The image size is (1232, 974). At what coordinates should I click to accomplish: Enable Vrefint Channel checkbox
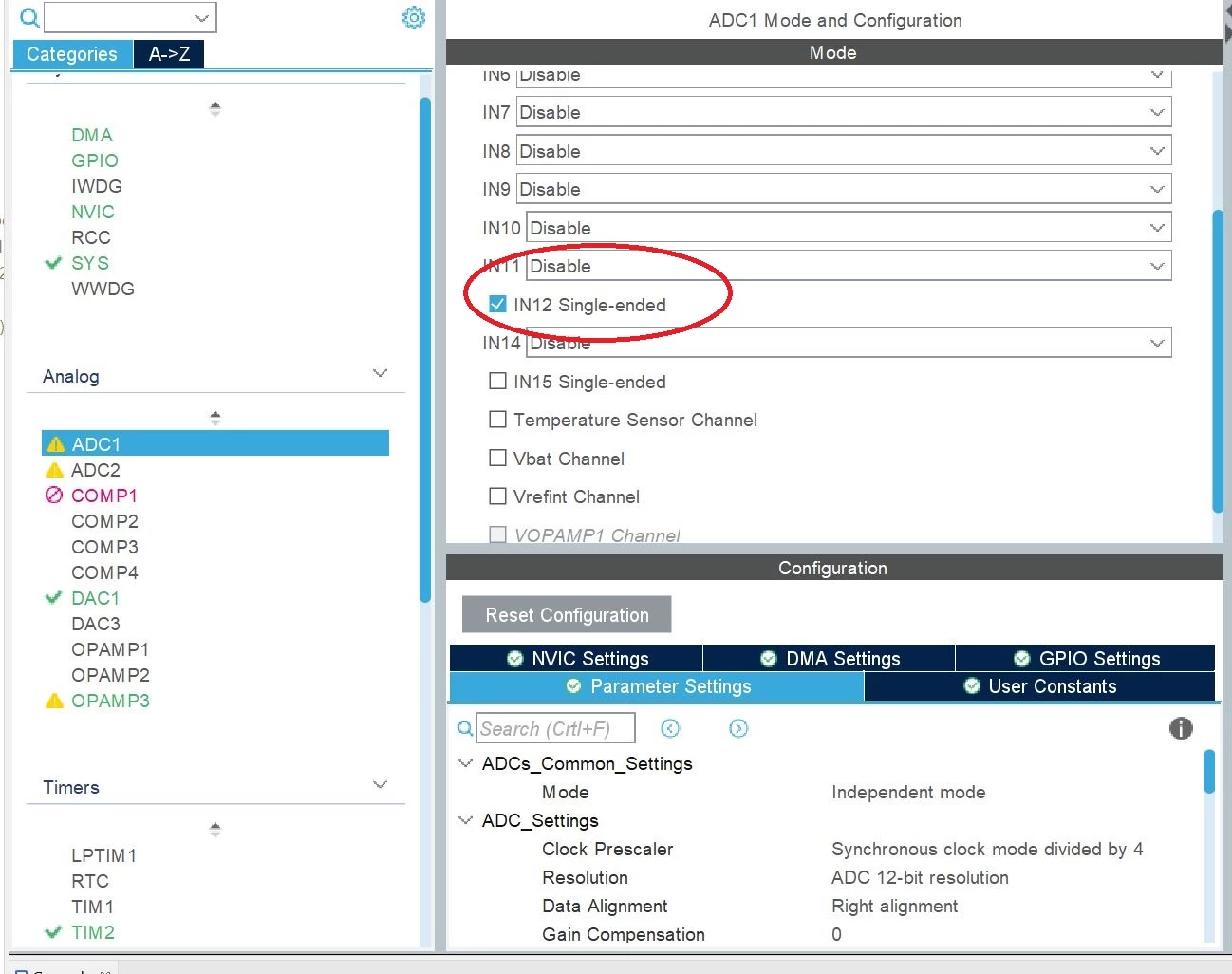[x=497, y=496]
